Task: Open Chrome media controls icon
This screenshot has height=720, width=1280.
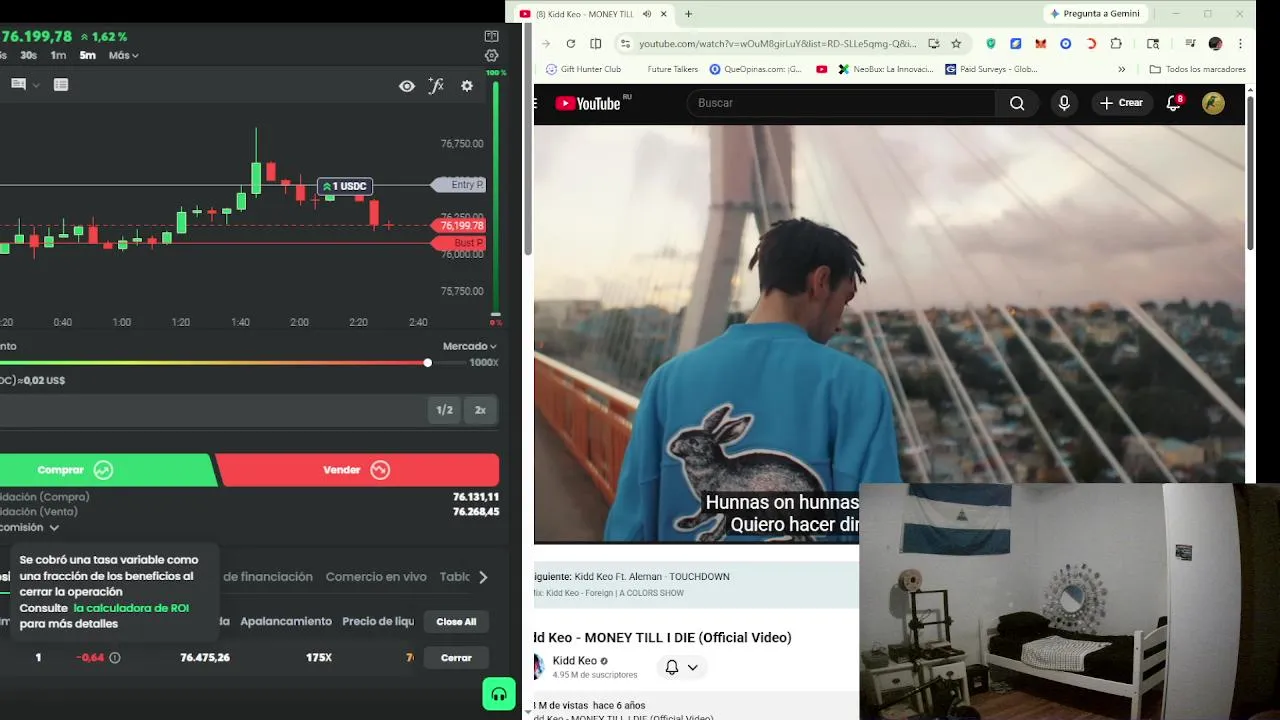Action: pyautogui.click(x=1190, y=43)
